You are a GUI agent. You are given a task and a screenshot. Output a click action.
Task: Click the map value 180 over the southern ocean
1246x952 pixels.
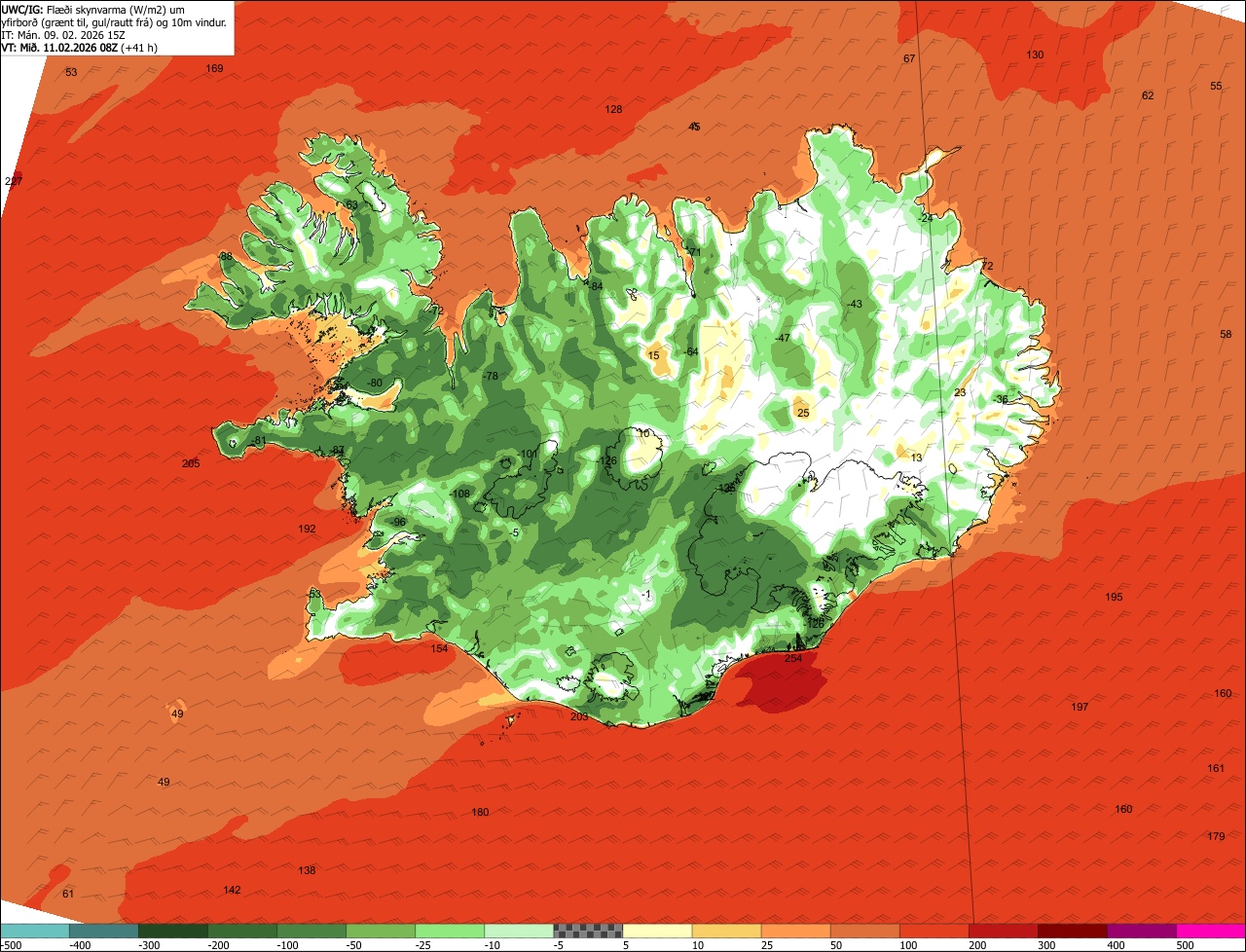(x=480, y=812)
